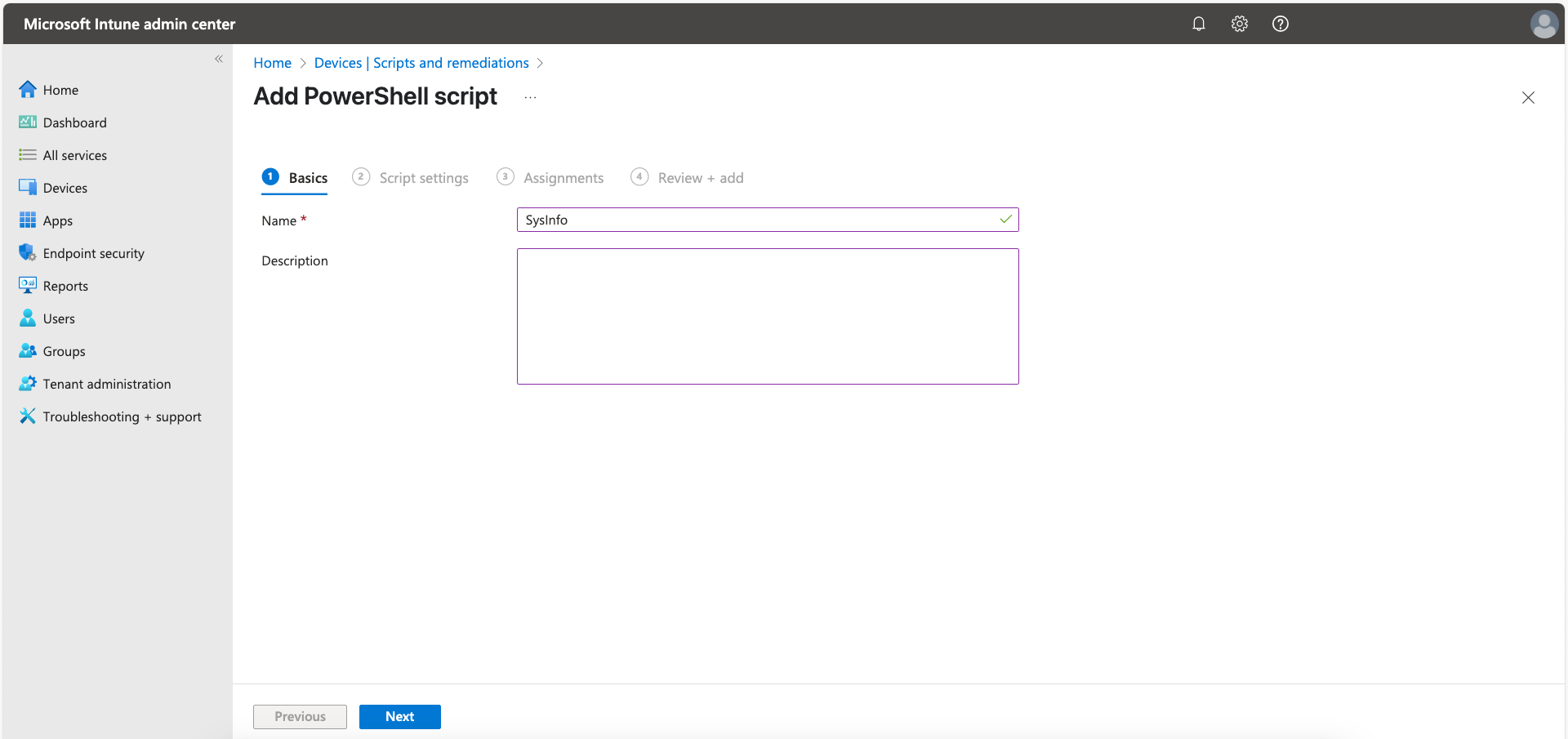Screen dimensions: 1568x739
Task: Open user account avatar
Action: tap(1543, 24)
